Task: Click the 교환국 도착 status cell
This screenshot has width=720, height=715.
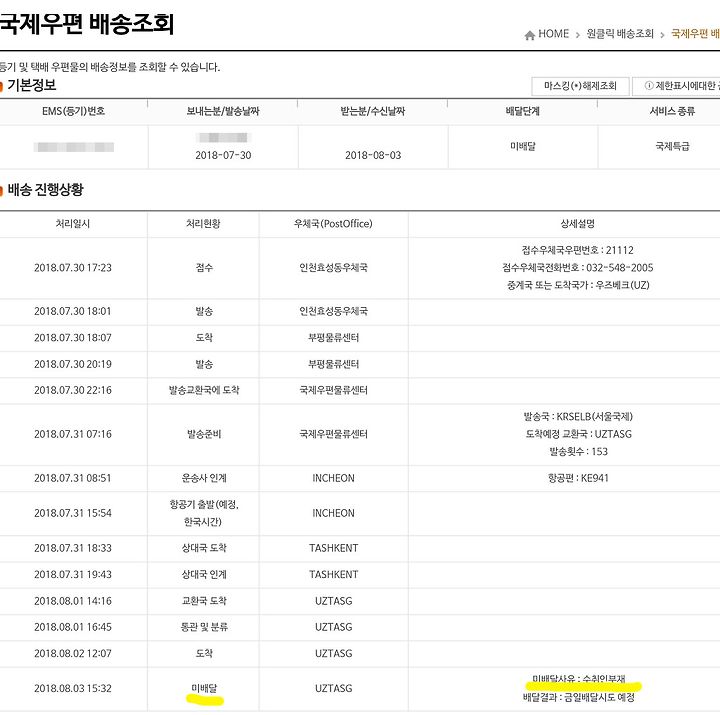Action: coord(204,601)
